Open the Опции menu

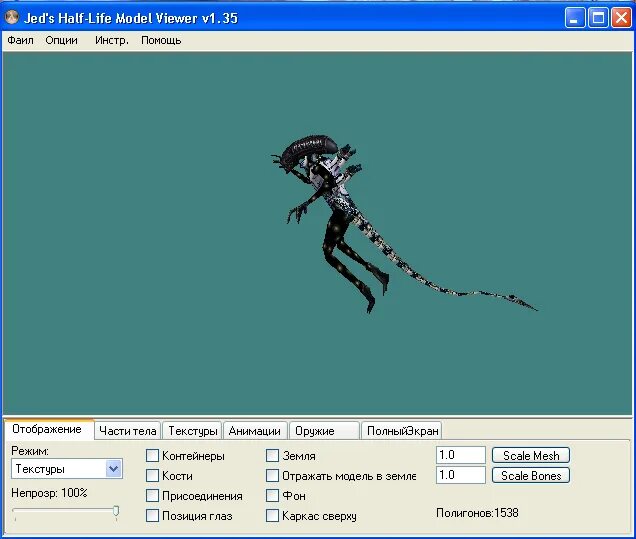[x=61, y=40]
